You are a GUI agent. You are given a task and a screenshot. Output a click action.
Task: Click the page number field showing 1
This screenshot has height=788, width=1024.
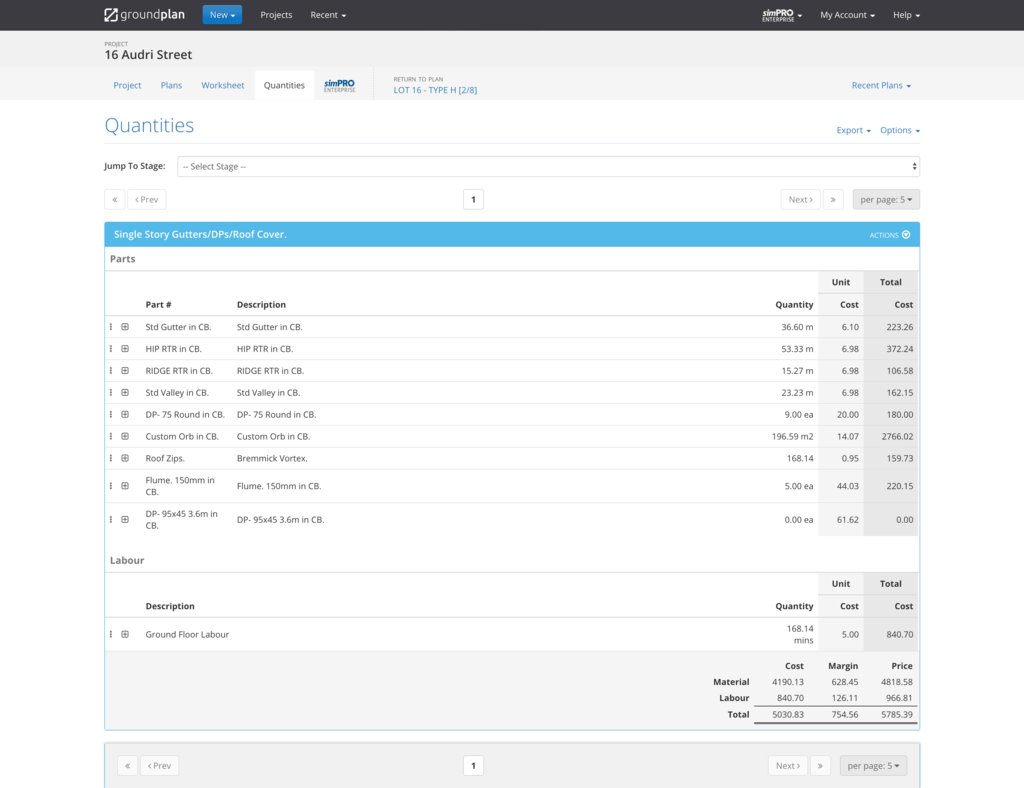pyautogui.click(x=473, y=199)
